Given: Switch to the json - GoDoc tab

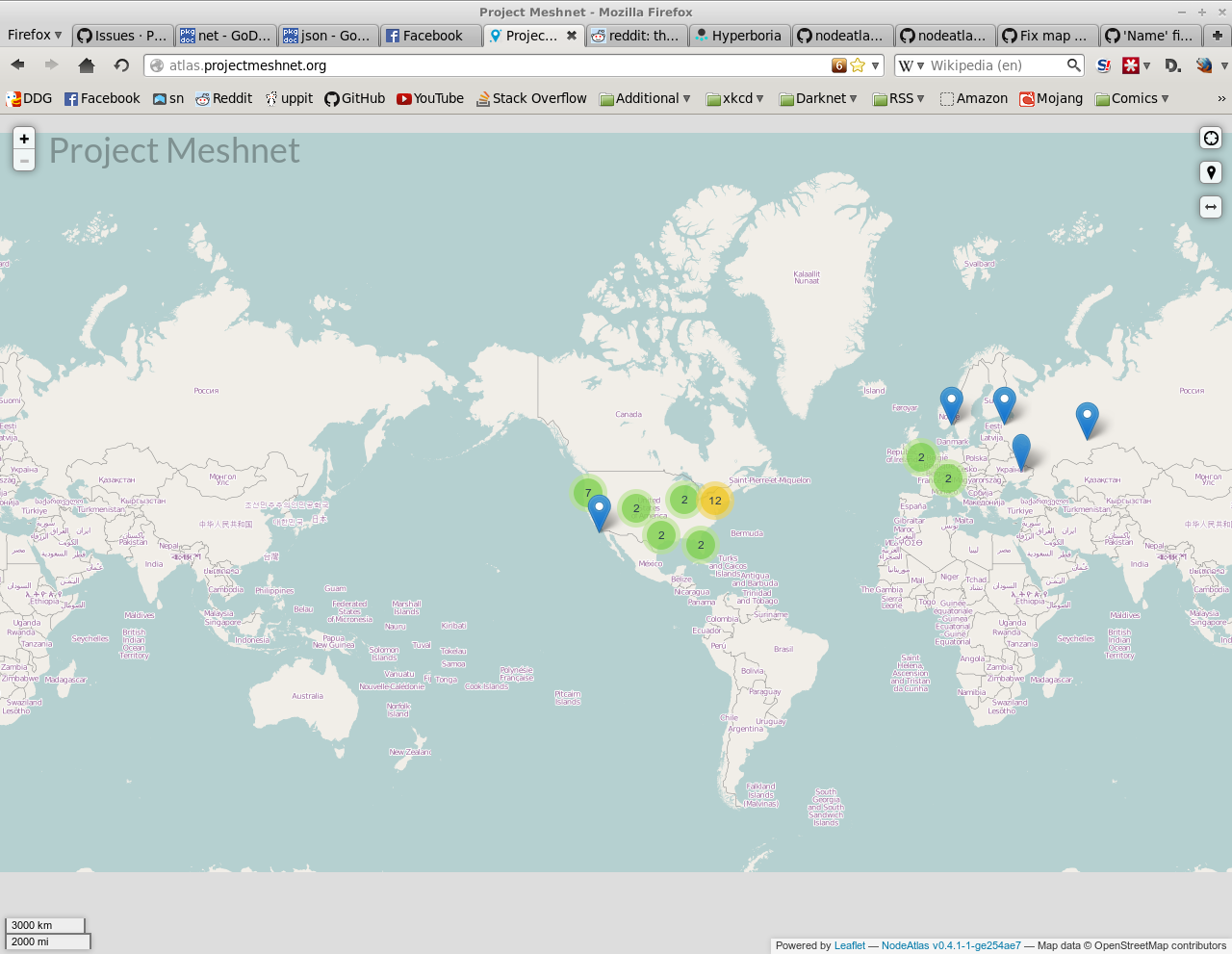Looking at the screenshot, I should click(x=328, y=36).
